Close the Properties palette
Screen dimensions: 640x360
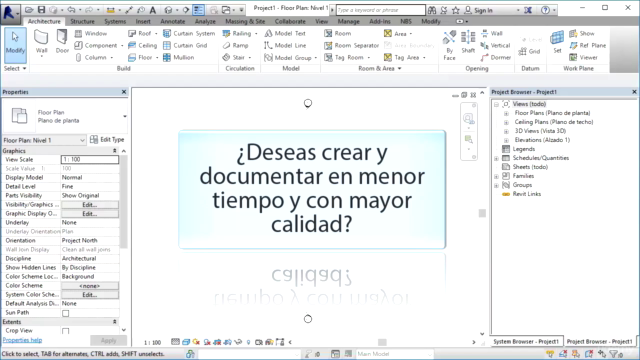[124, 92]
